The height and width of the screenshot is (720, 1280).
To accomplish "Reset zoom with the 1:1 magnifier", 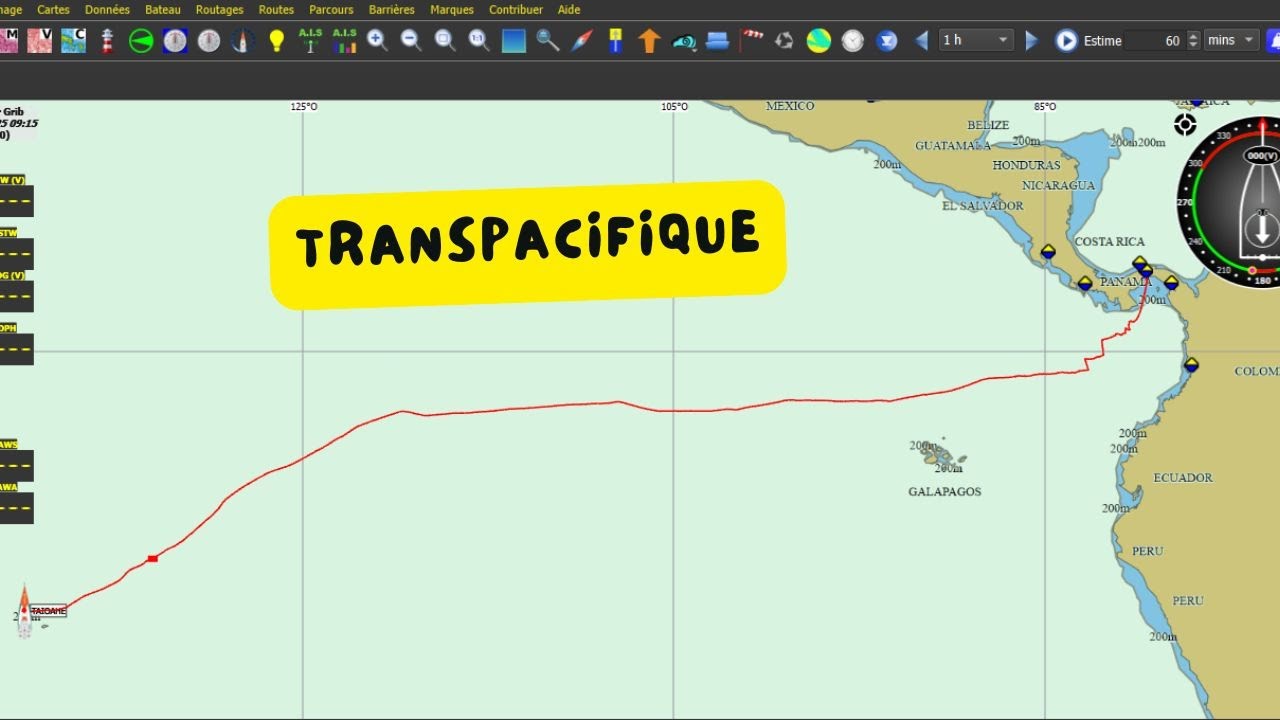I will [x=479, y=40].
